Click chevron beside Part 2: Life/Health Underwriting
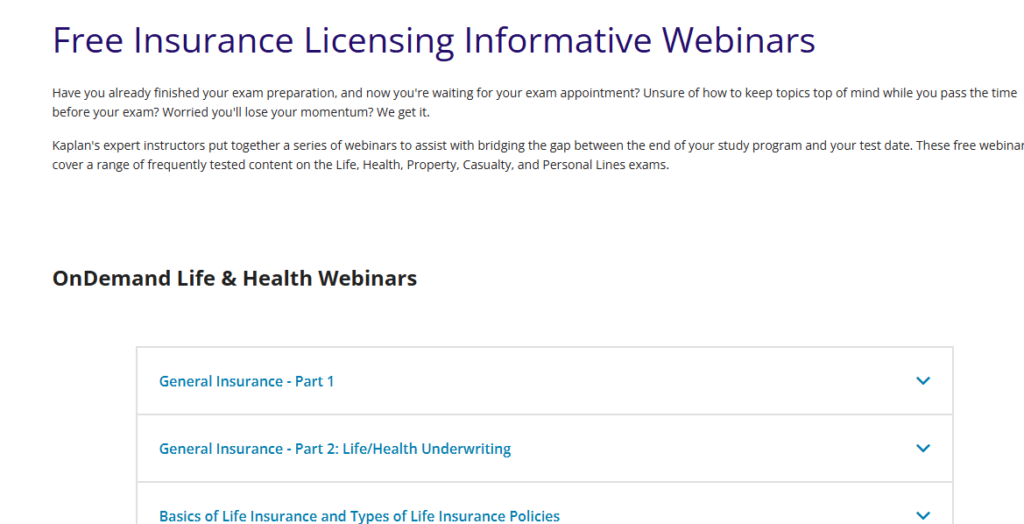The image size is (1024, 524). click(923, 449)
